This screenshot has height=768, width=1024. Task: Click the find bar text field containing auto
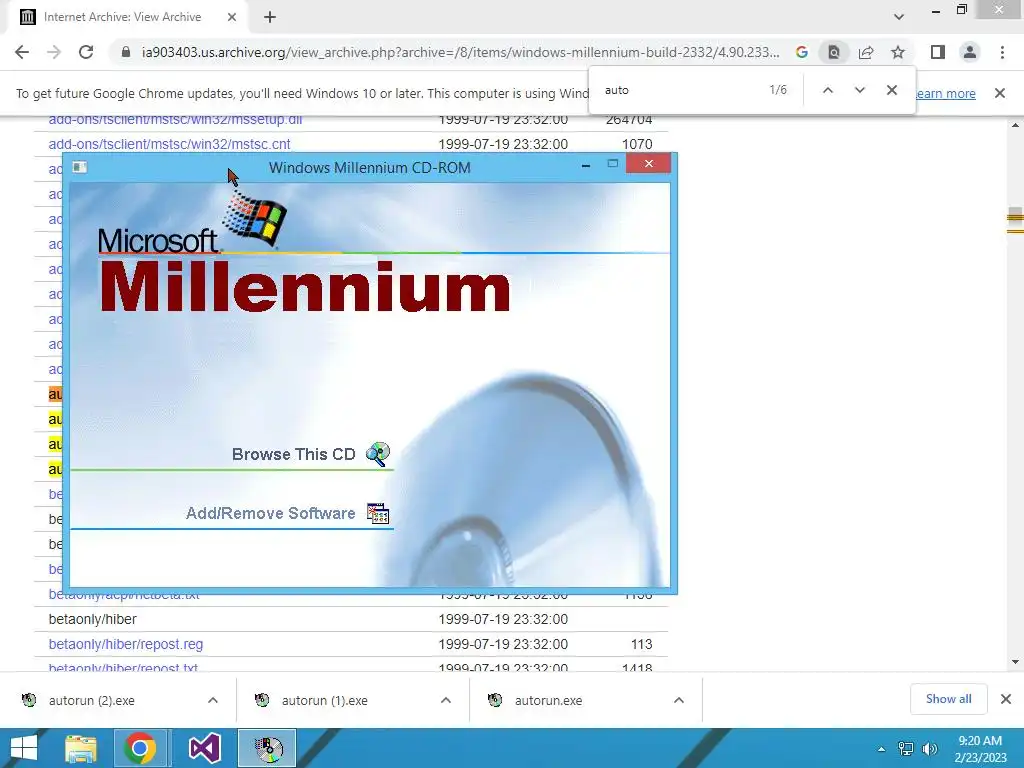click(x=679, y=90)
